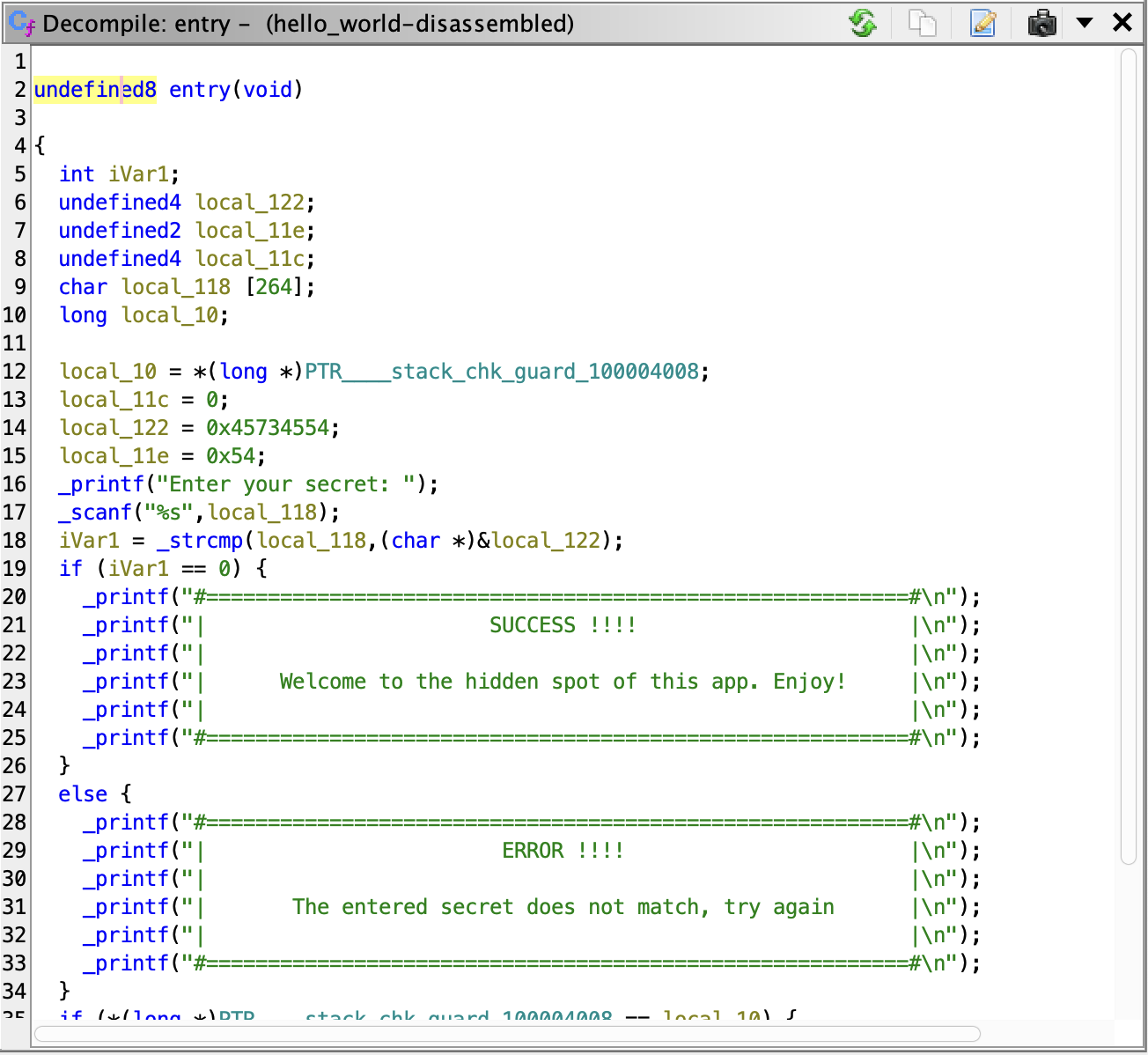Click the iVar1 variable on line 18
The width and height of the screenshot is (1148, 1055).
click(89, 540)
